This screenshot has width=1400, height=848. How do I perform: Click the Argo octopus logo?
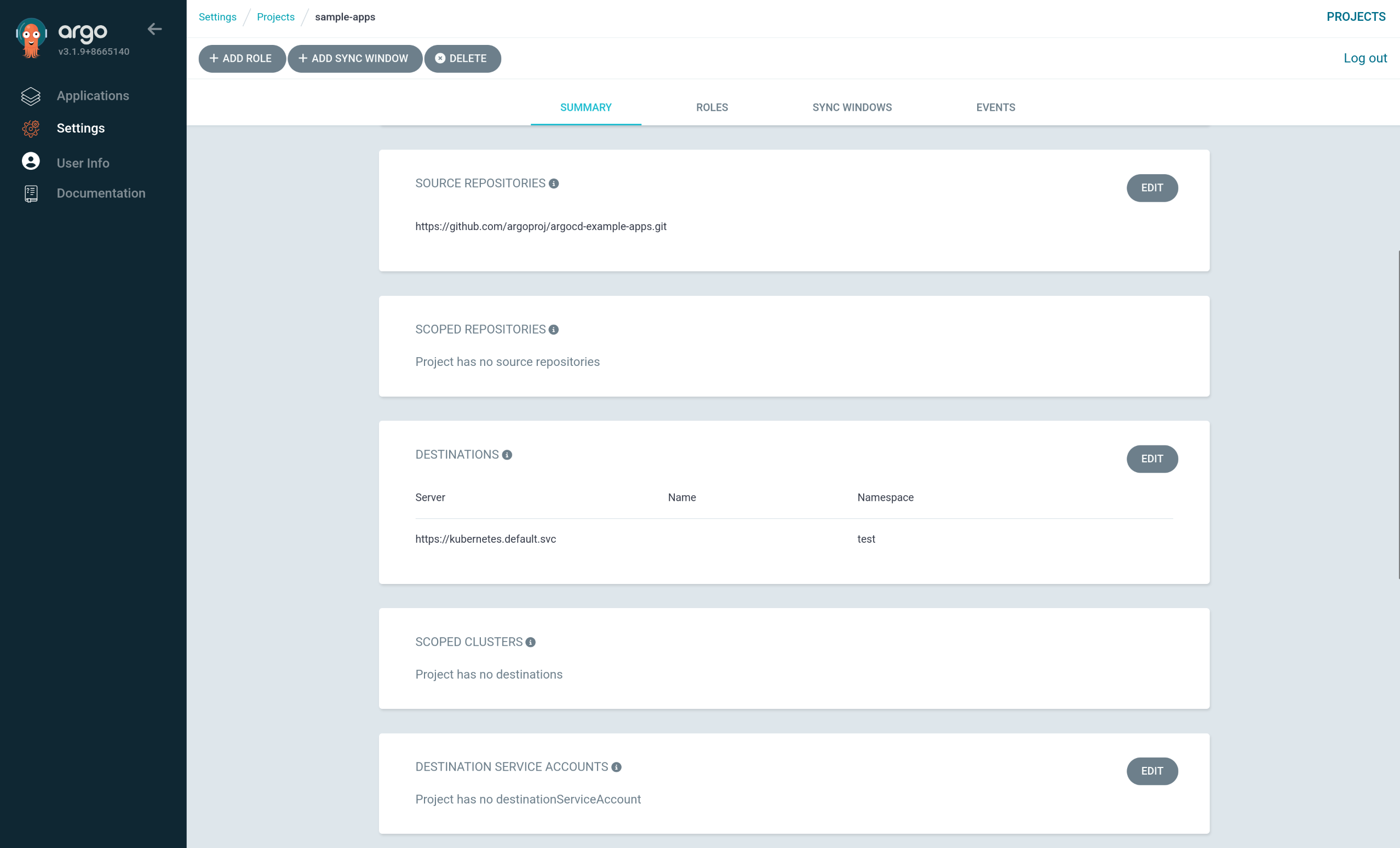click(31, 37)
